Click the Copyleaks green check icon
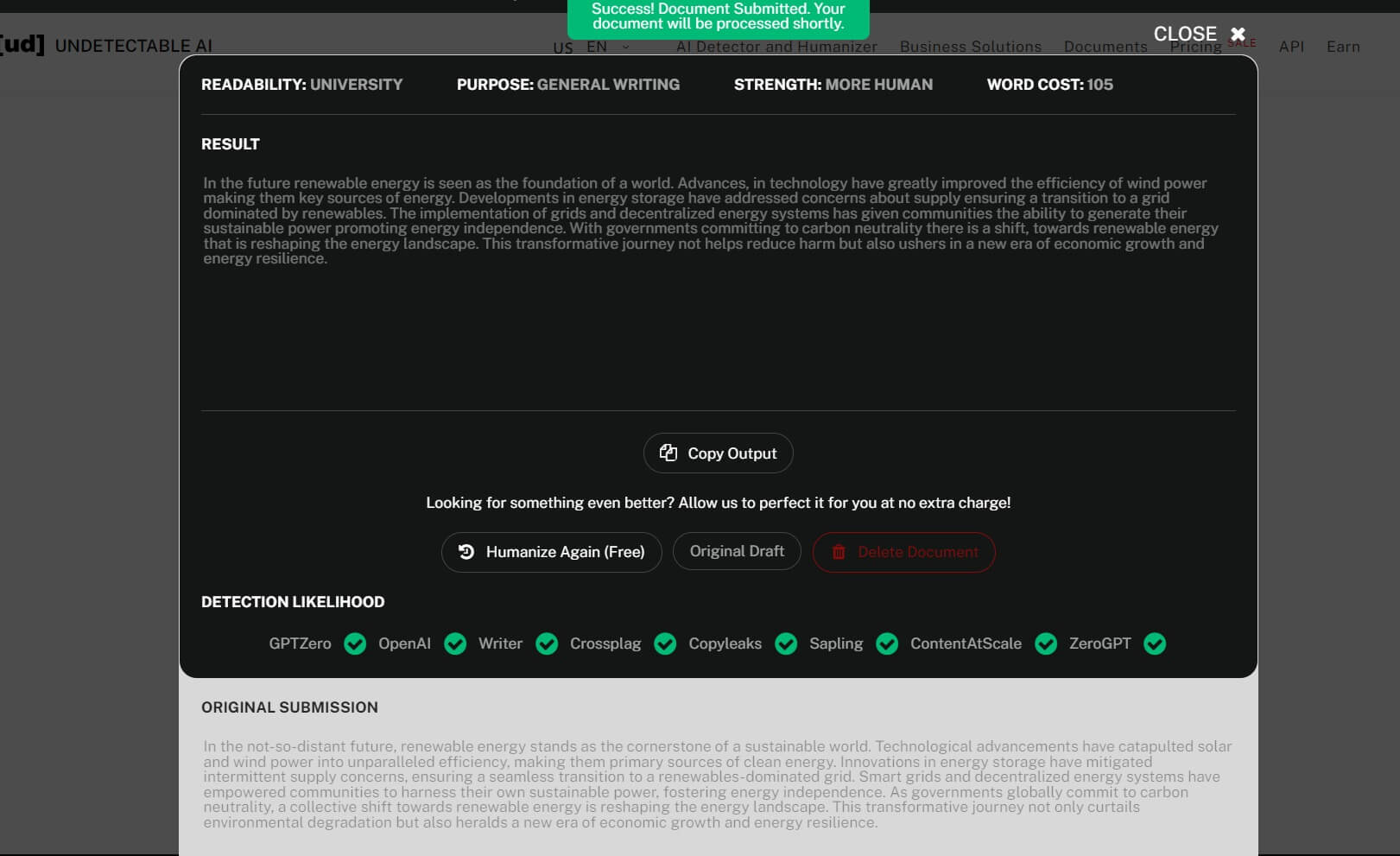 pos(786,644)
